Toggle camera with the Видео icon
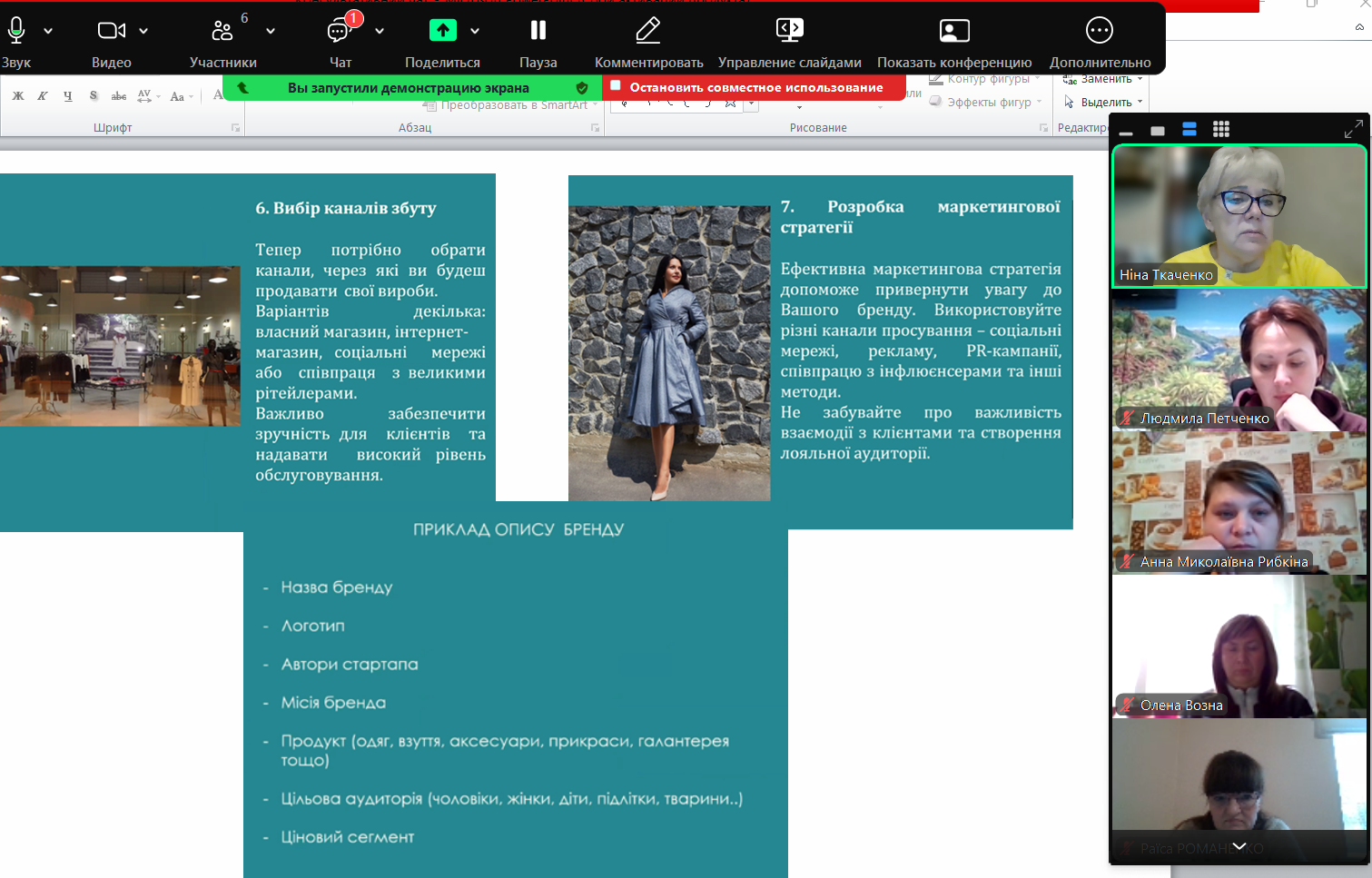Viewport: 1372px width, 878px height. (x=111, y=31)
